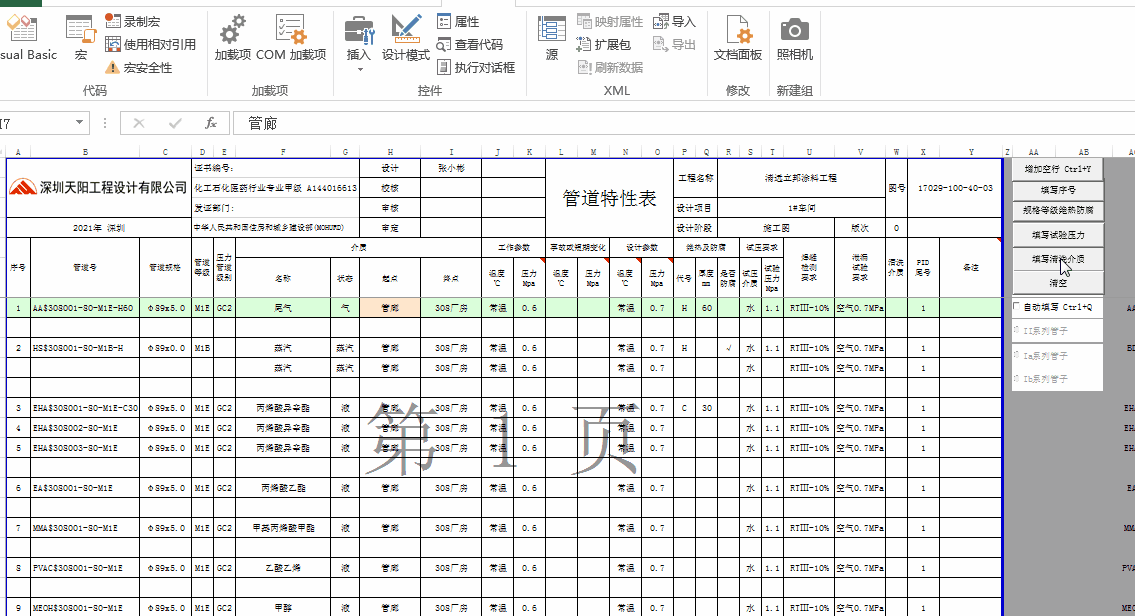This screenshot has height=616, width=1135.
Task: Click XML 导入 import
Action: tap(674, 22)
